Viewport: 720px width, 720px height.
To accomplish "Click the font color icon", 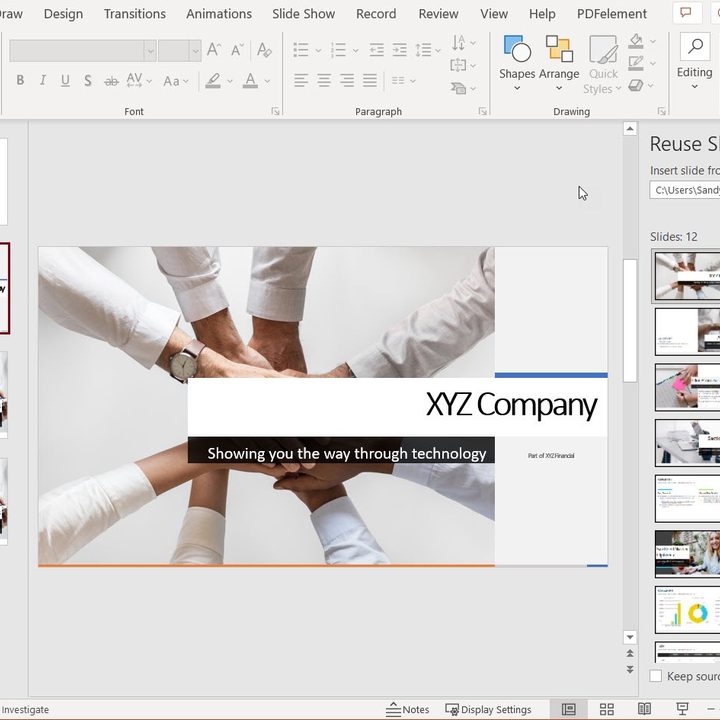I will 250,81.
